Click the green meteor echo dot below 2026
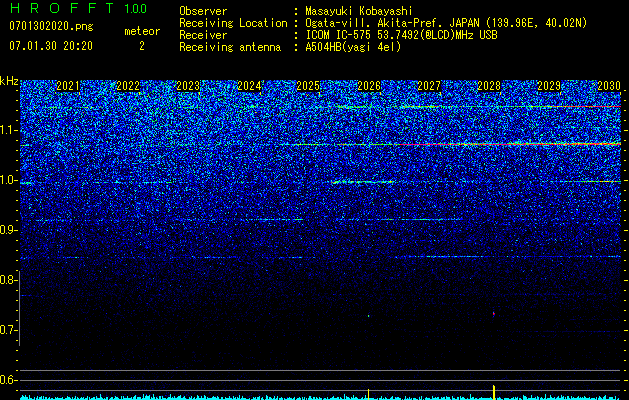The height and width of the screenshot is (400, 629). pyautogui.click(x=369, y=316)
